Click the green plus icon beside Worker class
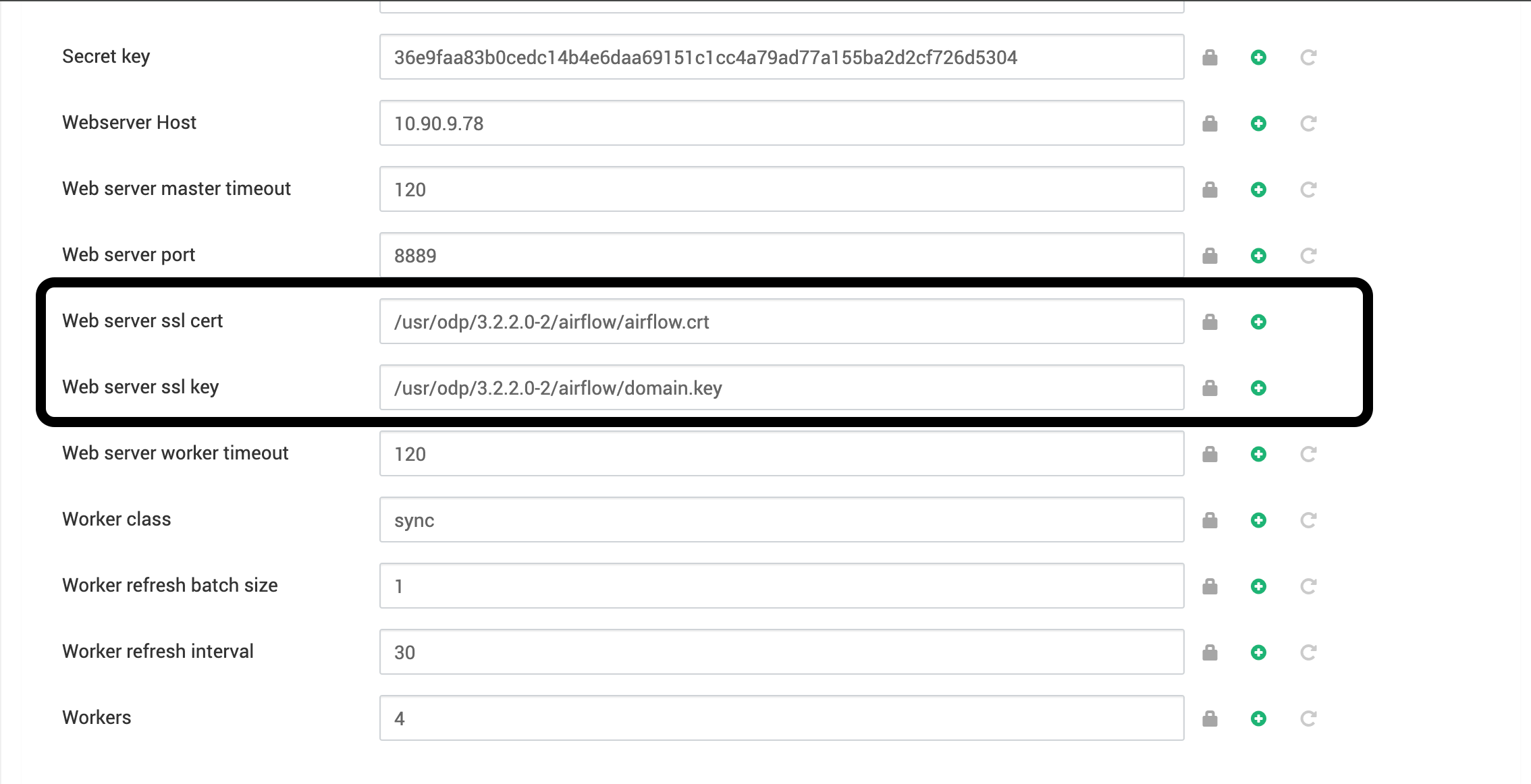This screenshot has width=1531, height=784. tap(1258, 520)
